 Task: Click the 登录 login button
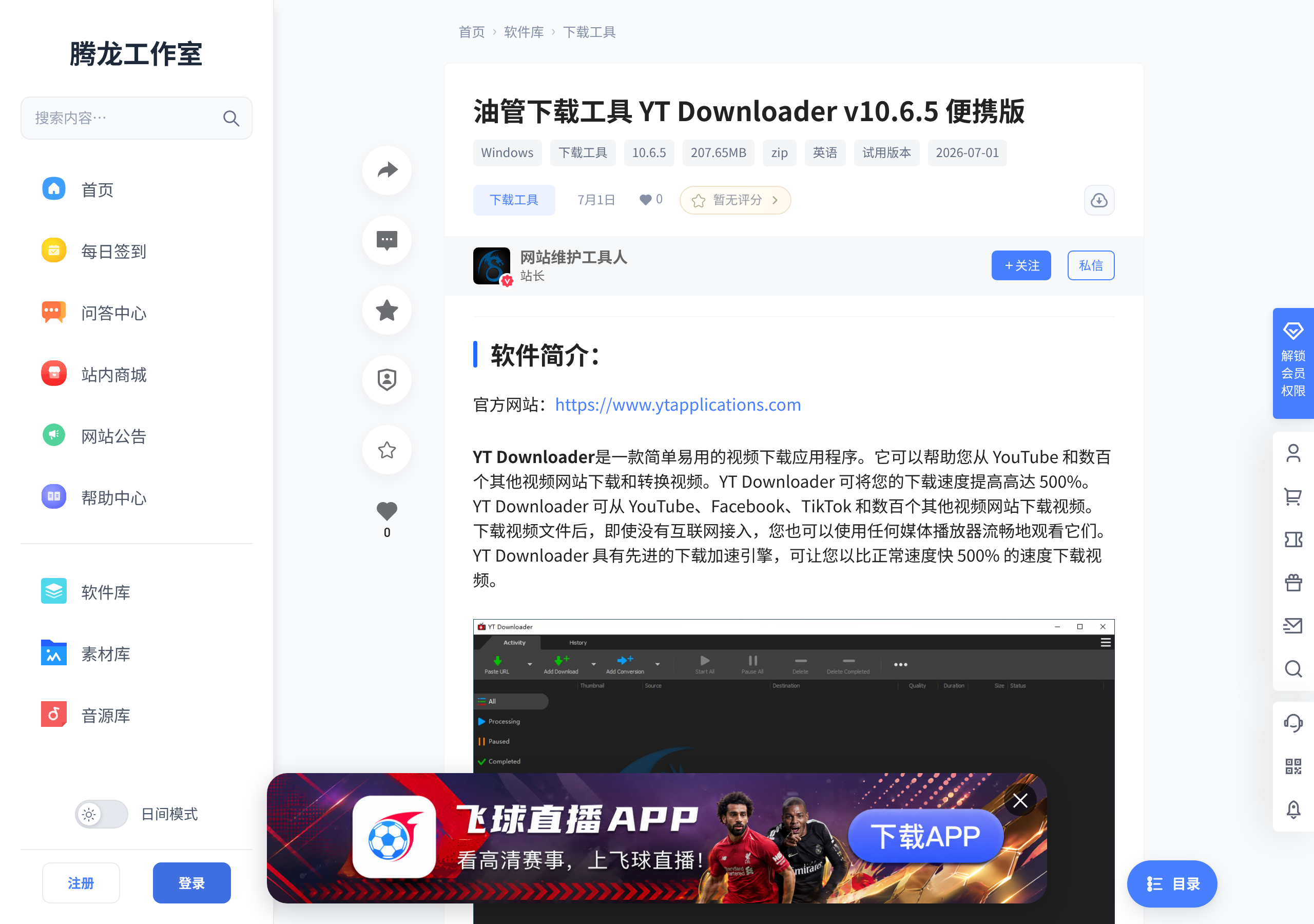click(x=192, y=883)
